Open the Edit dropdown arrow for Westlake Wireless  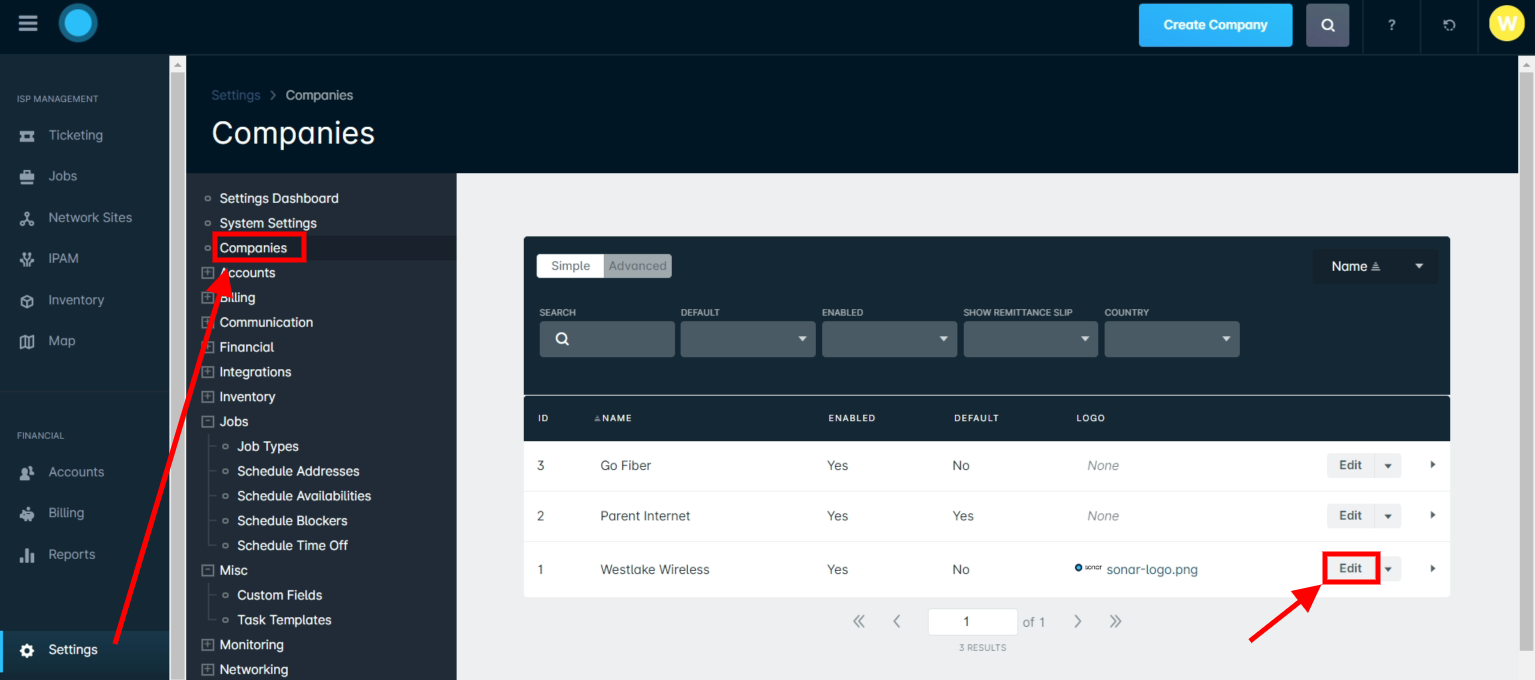click(1388, 569)
